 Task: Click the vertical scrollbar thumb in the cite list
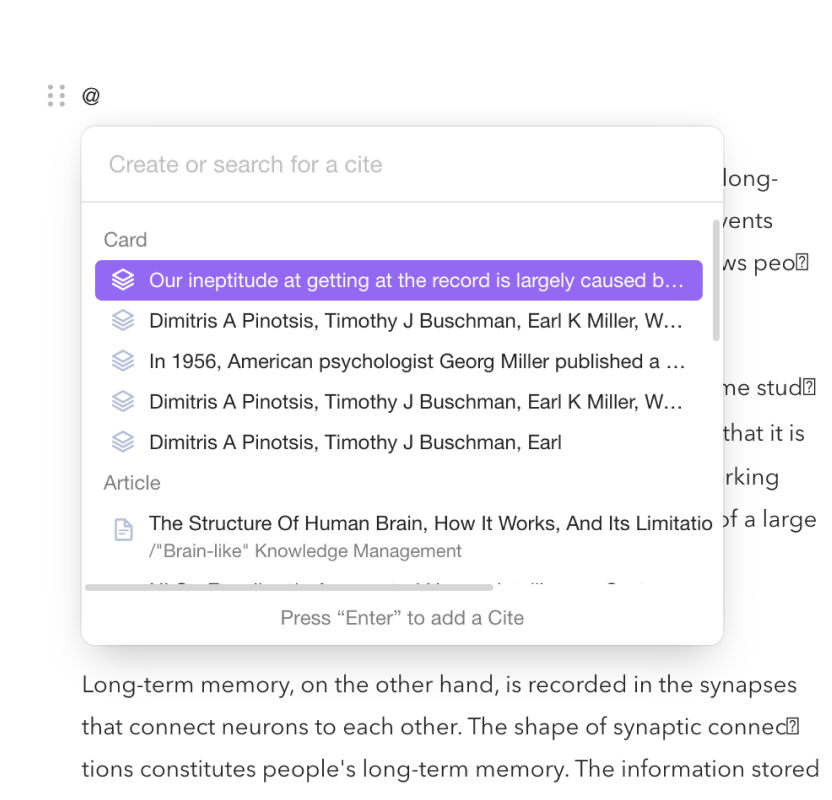(x=716, y=280)
